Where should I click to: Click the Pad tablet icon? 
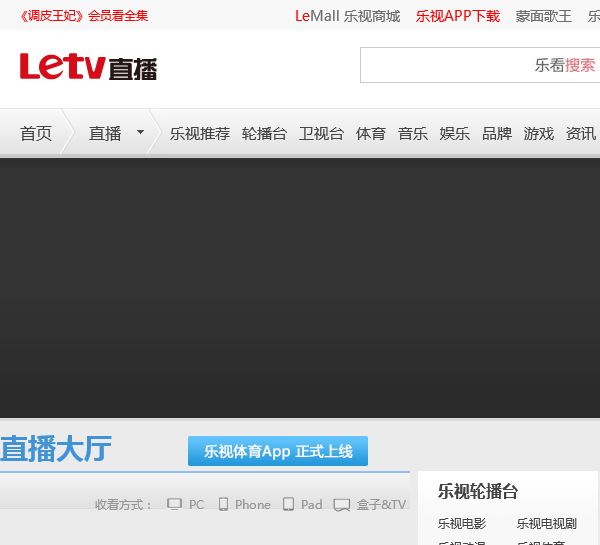tap(289, 504)
